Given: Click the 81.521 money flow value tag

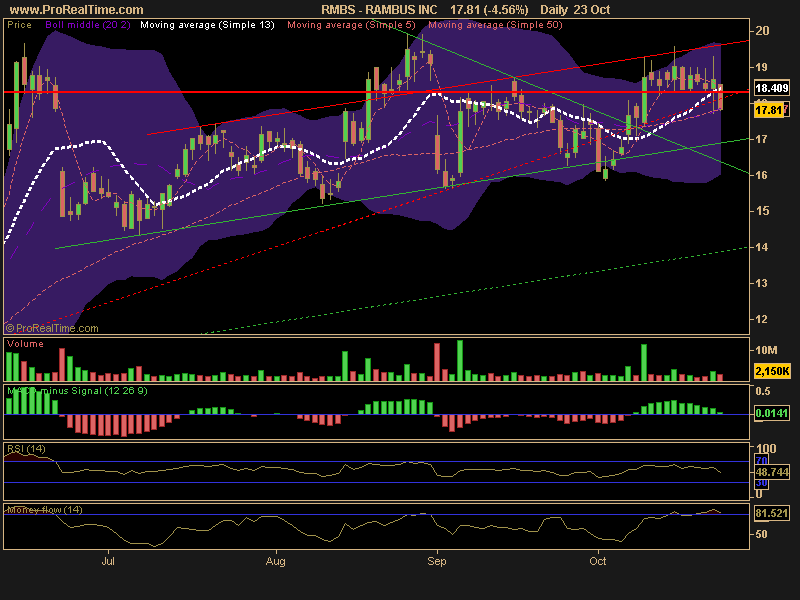Looking at the screenshot, I should click(x=771, y=513).
